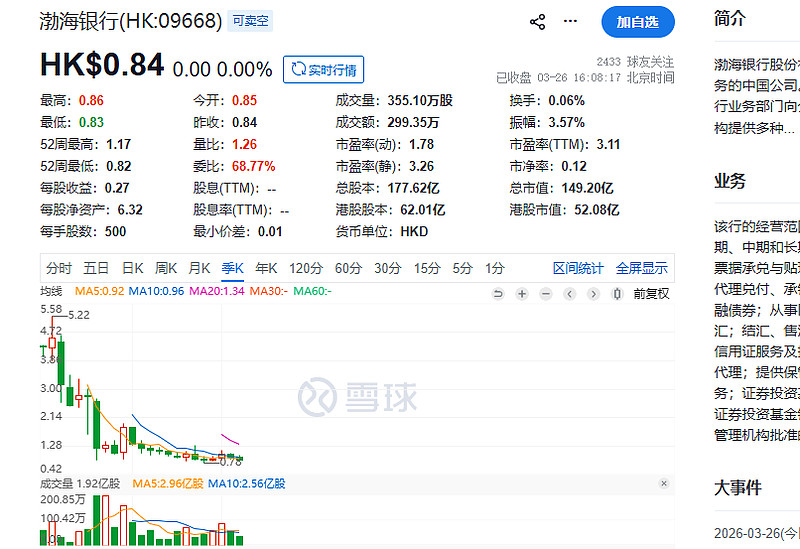Toggle candlestick style icon in chart toolbar
Screen dimensions: 800x549
click(617, 294)
